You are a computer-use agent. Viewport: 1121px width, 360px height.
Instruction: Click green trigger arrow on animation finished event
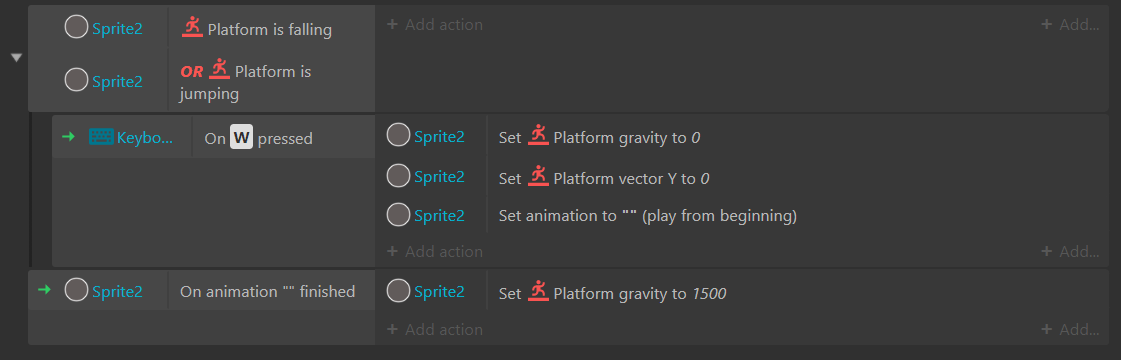click(x=44, y=290)
